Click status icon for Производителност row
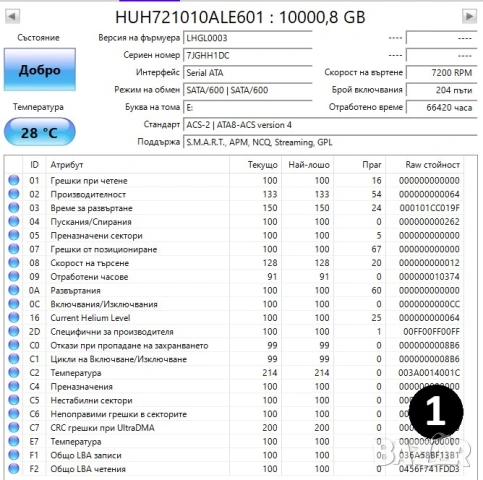The width and height of the screenshot is (483, 480). 14,194
